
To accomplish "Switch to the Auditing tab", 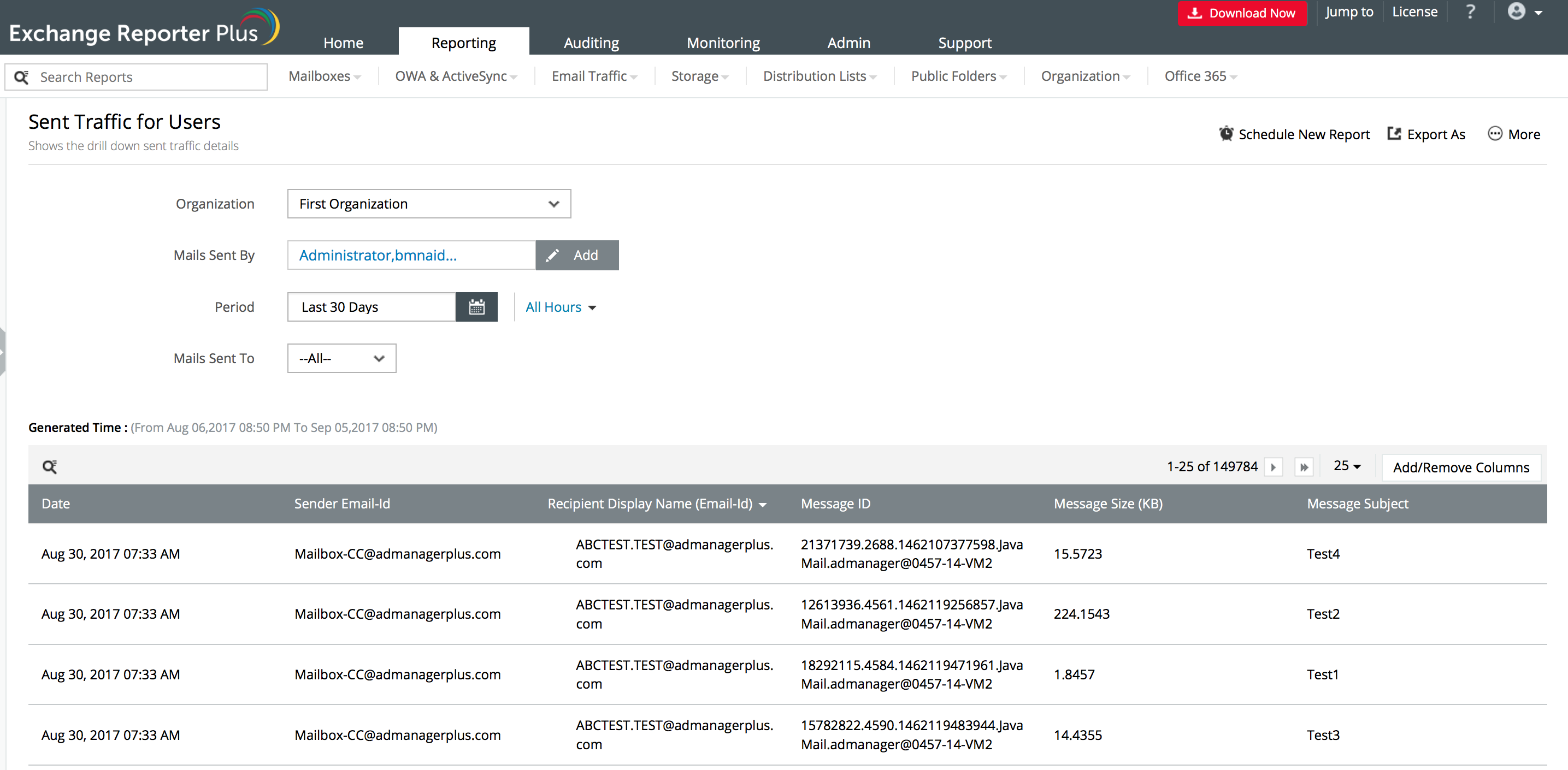I will 591,43.
